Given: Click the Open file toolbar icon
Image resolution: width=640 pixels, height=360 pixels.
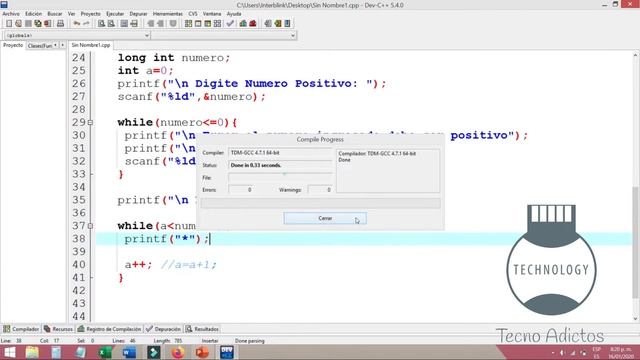Looking at the screenshot, I should click(x=18, y=24).
